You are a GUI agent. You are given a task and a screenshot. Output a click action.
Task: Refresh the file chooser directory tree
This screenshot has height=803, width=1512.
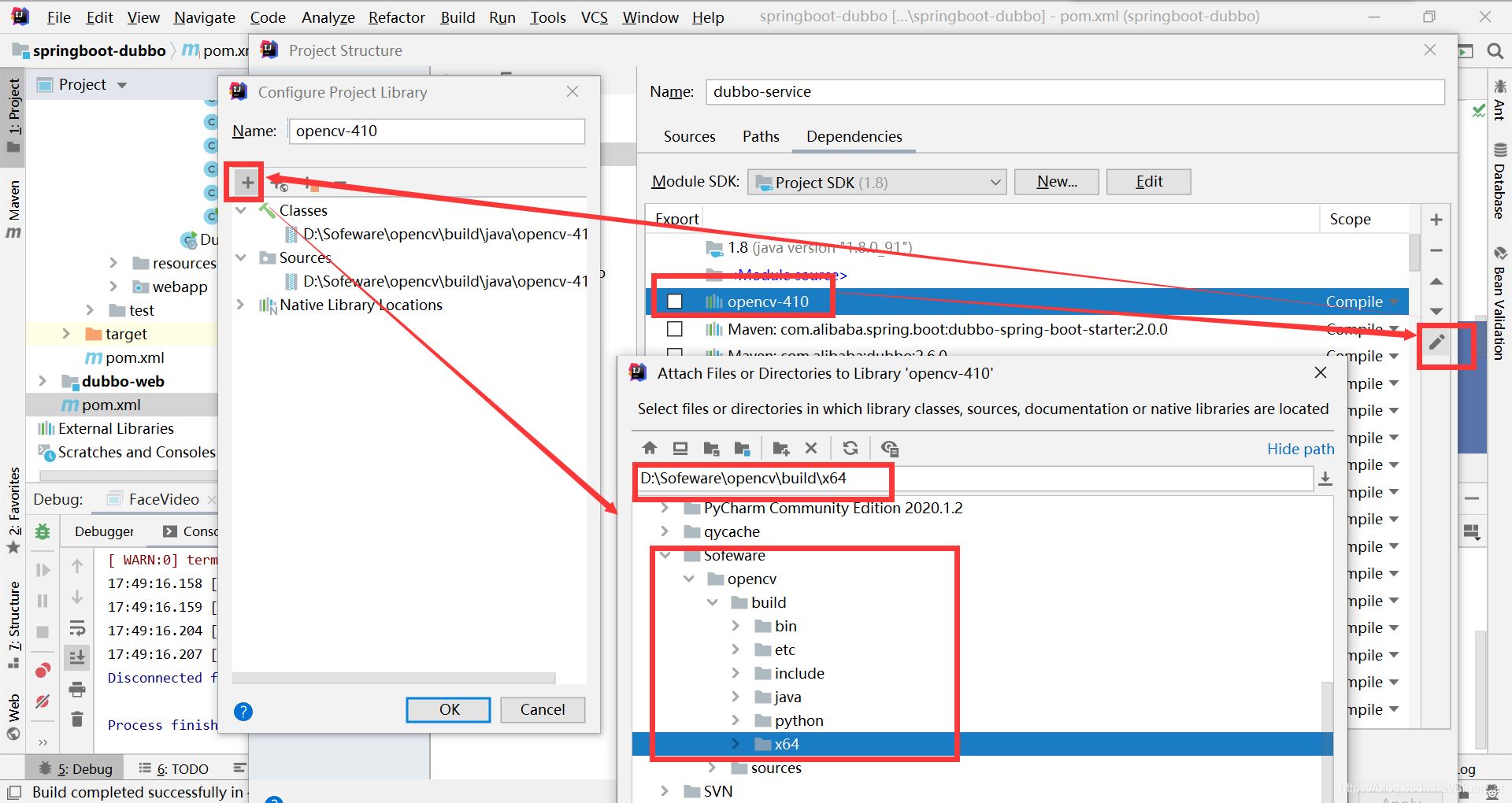850,448
